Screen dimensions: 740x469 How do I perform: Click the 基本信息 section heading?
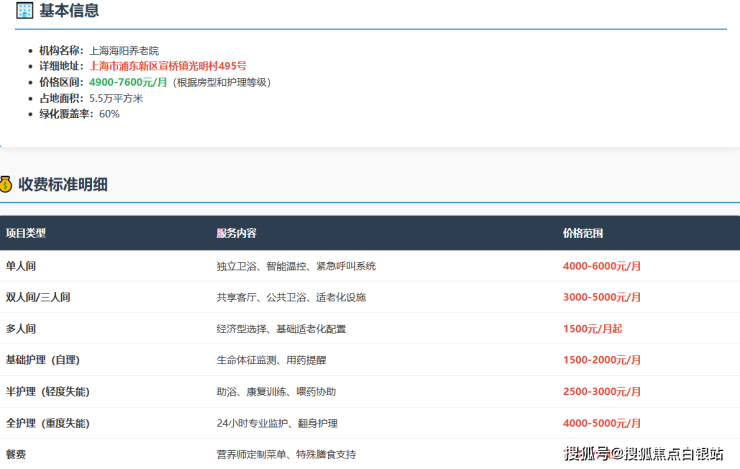coord(69,11)
